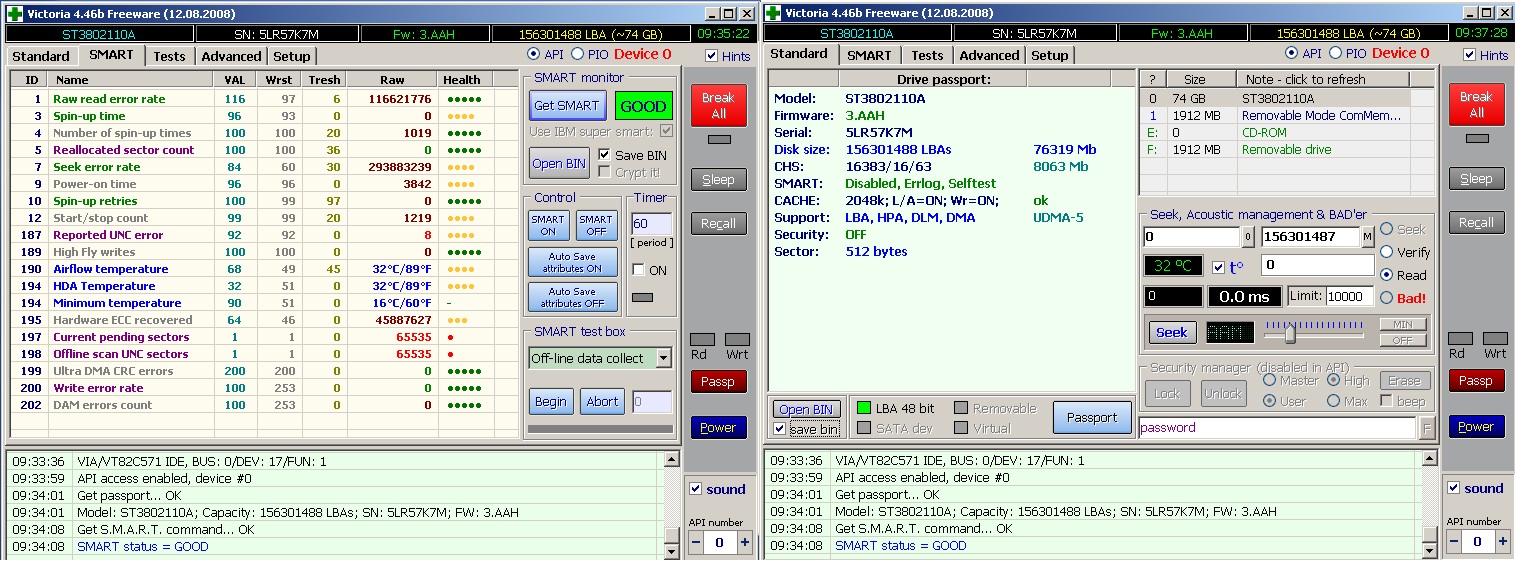Click the Health column header
Screen dimensions: 1515x563
462,79
